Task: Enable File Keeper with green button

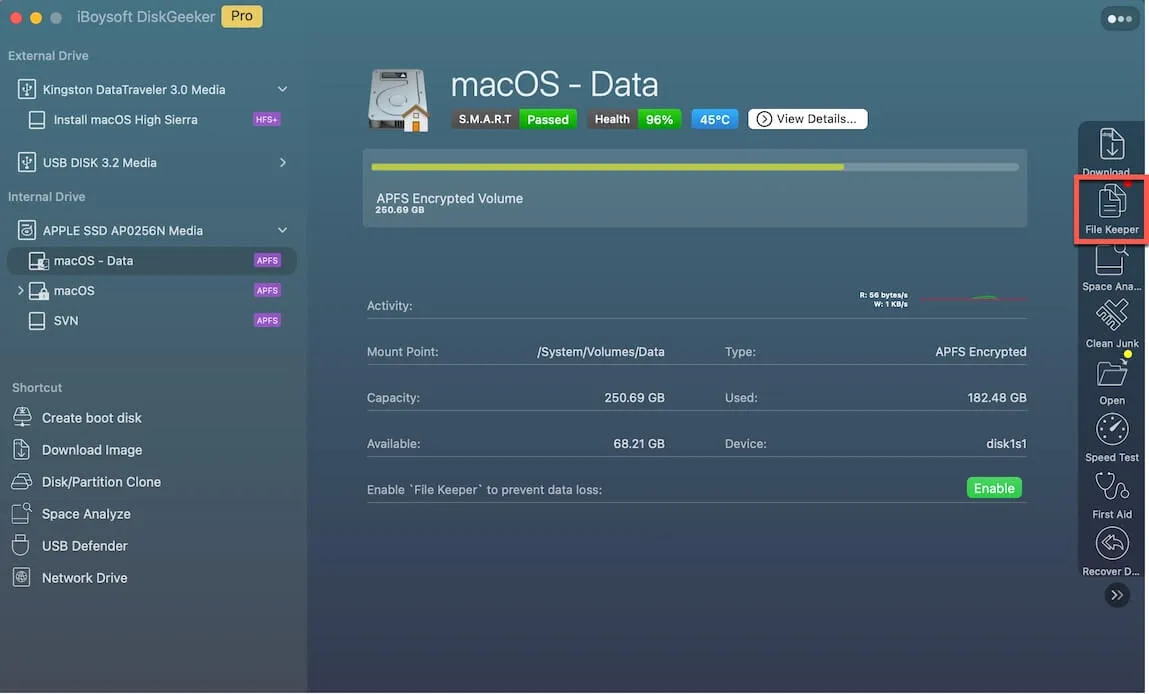Action: pos(994,488)
